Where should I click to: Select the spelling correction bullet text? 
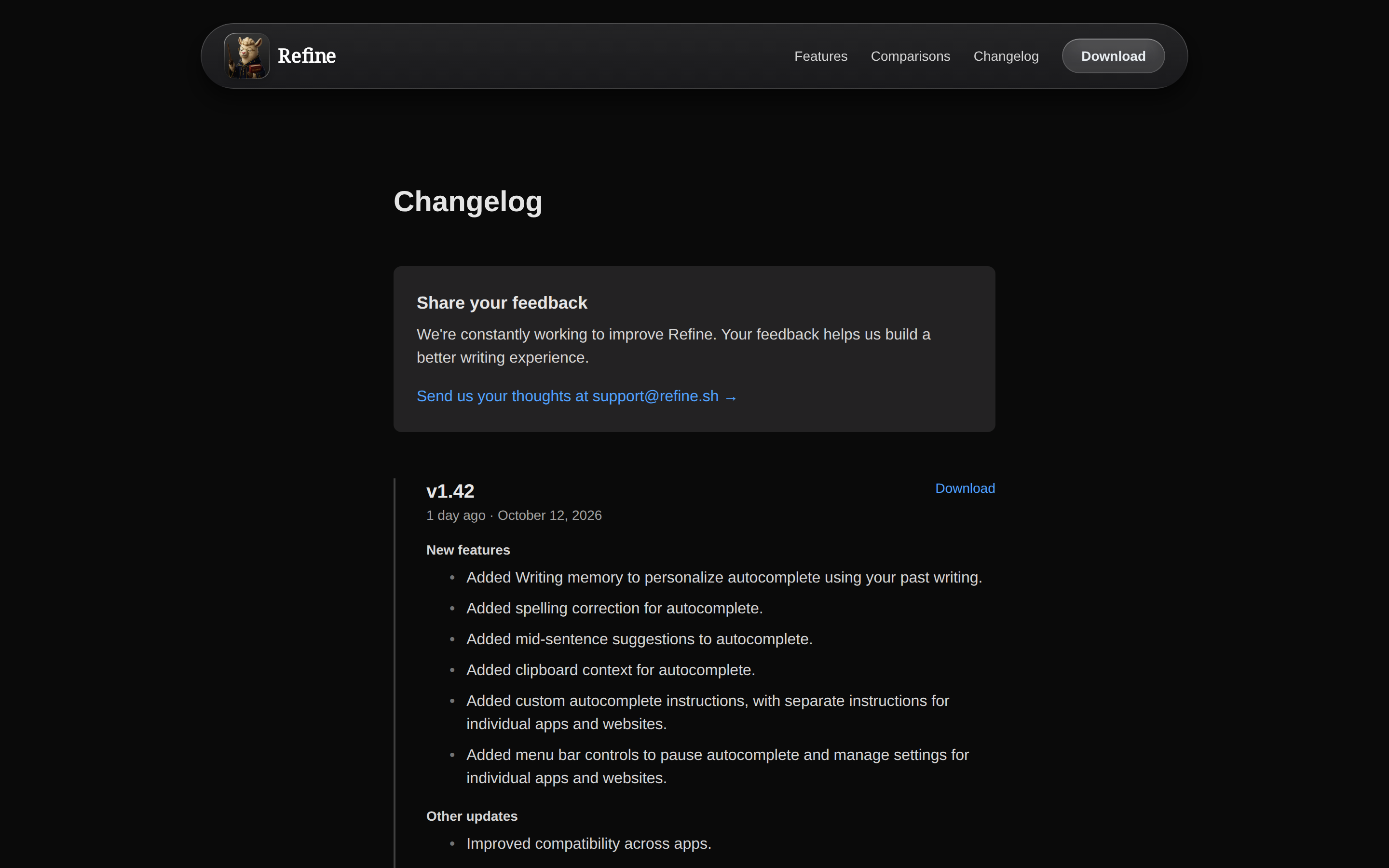point(614,609)
